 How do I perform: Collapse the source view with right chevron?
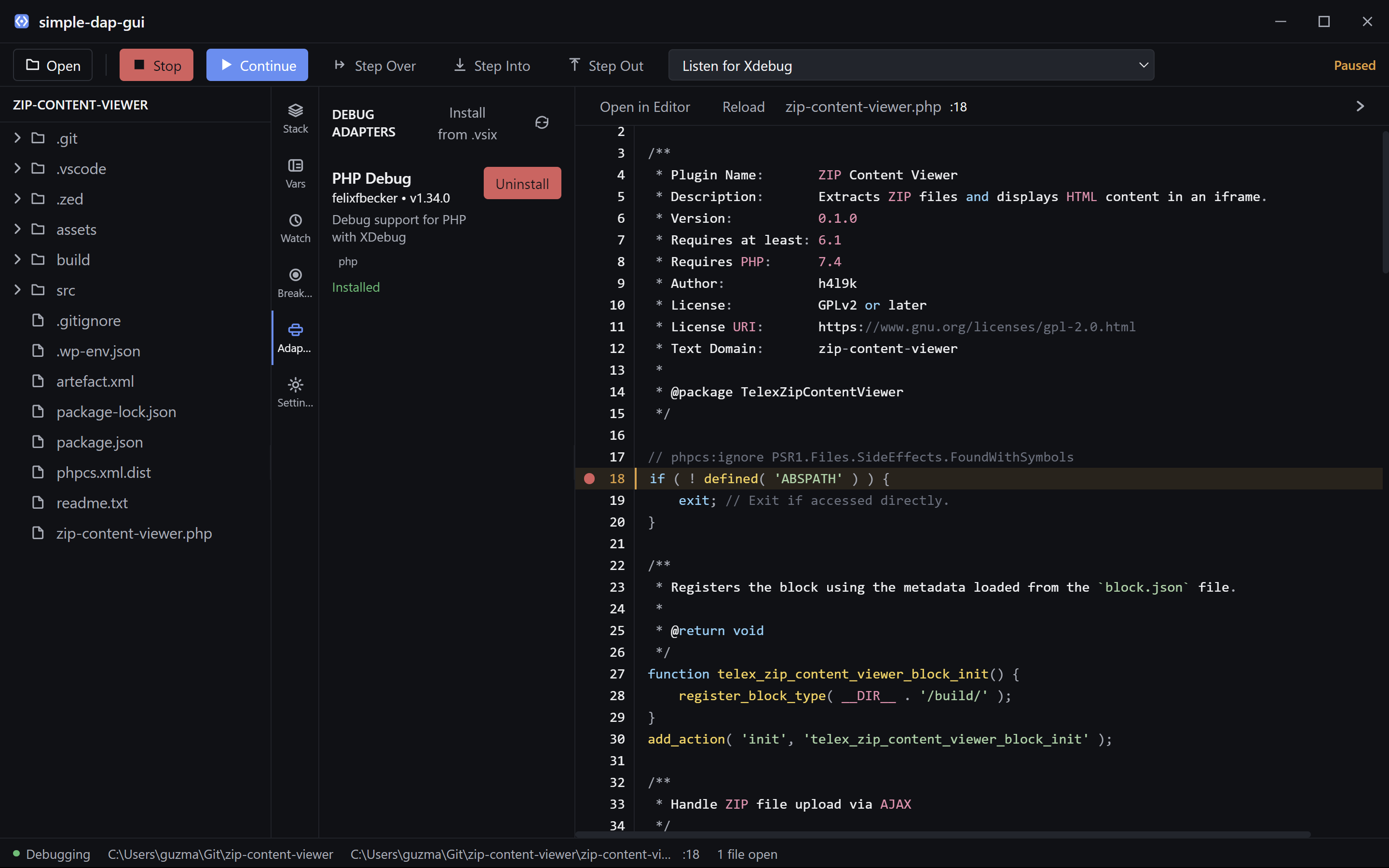1360,107
